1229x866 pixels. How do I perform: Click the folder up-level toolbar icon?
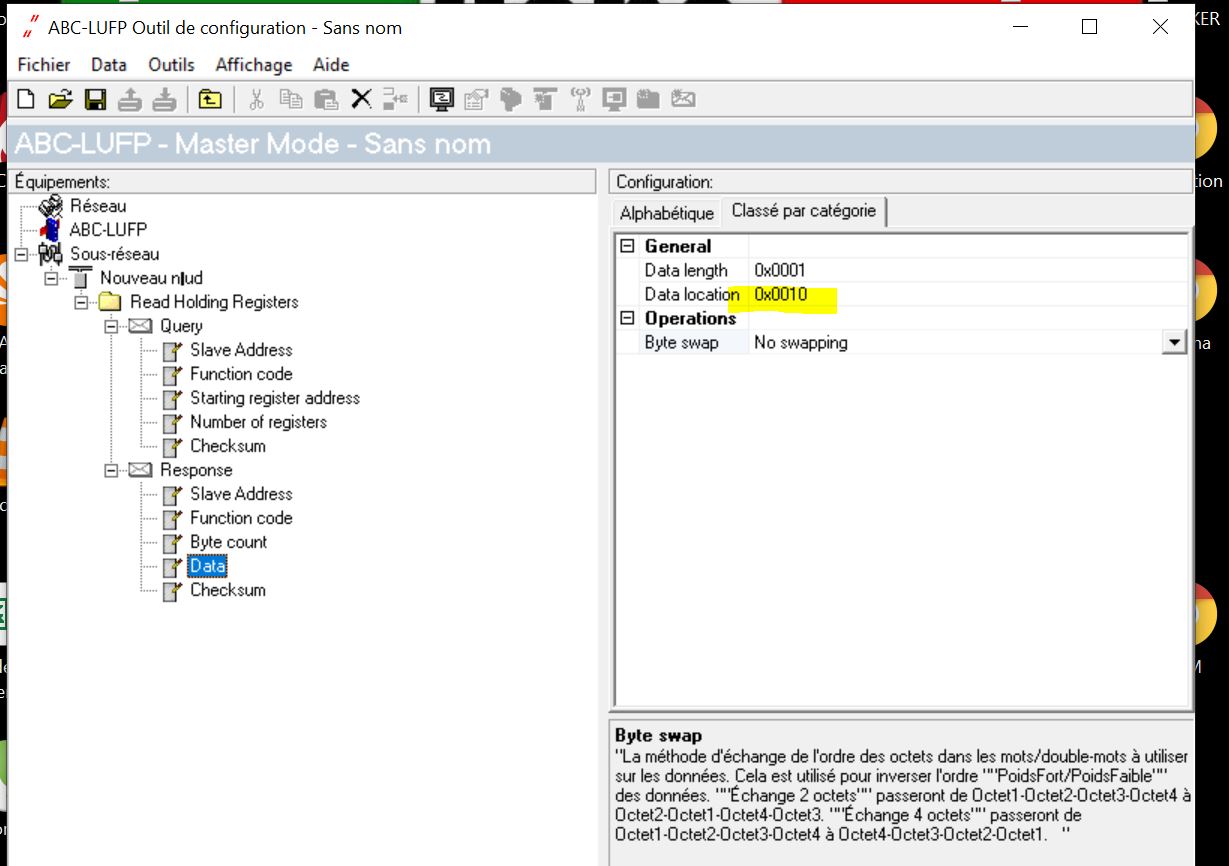coord(209,99)
